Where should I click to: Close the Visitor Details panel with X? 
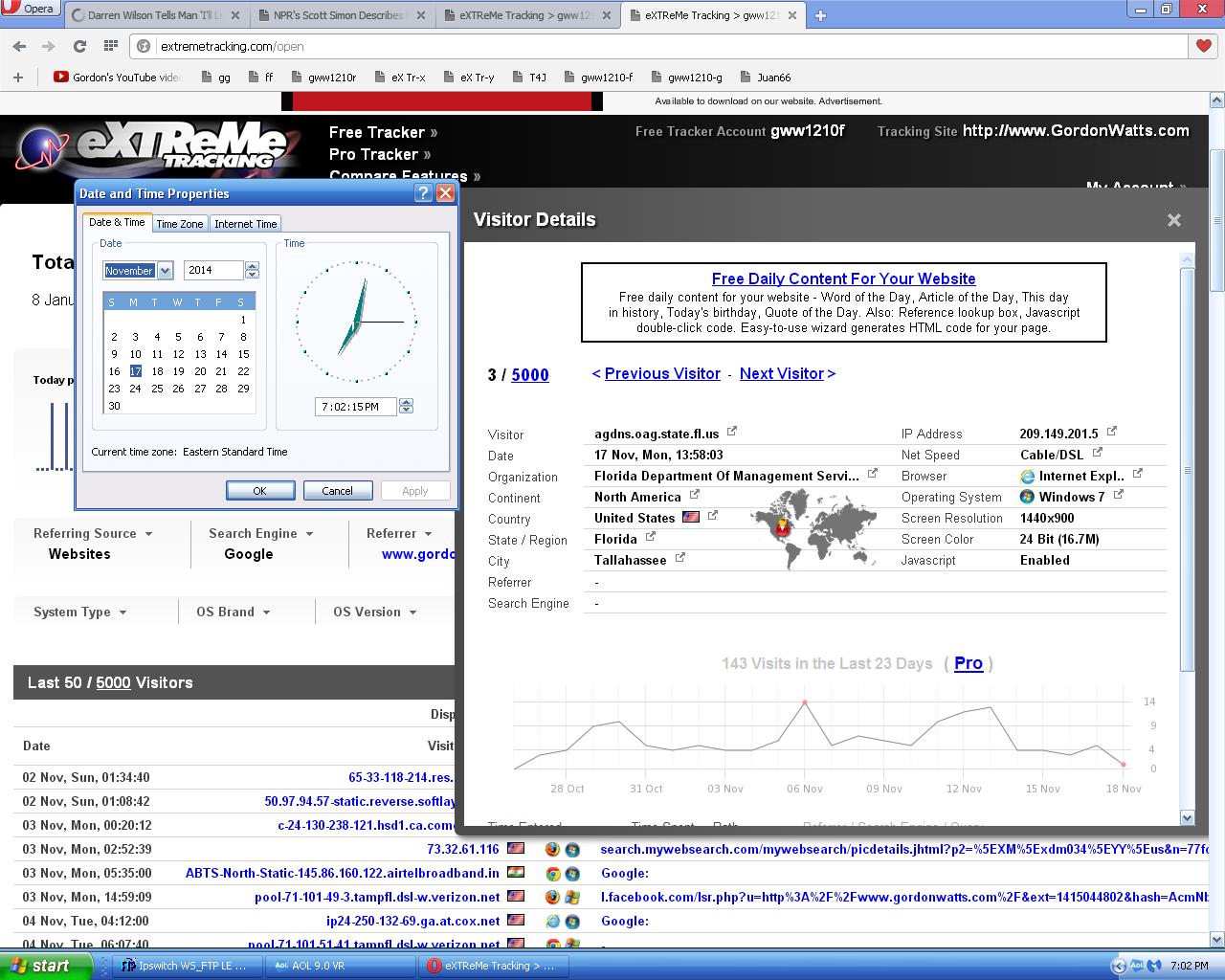[x=1174, y=220]
